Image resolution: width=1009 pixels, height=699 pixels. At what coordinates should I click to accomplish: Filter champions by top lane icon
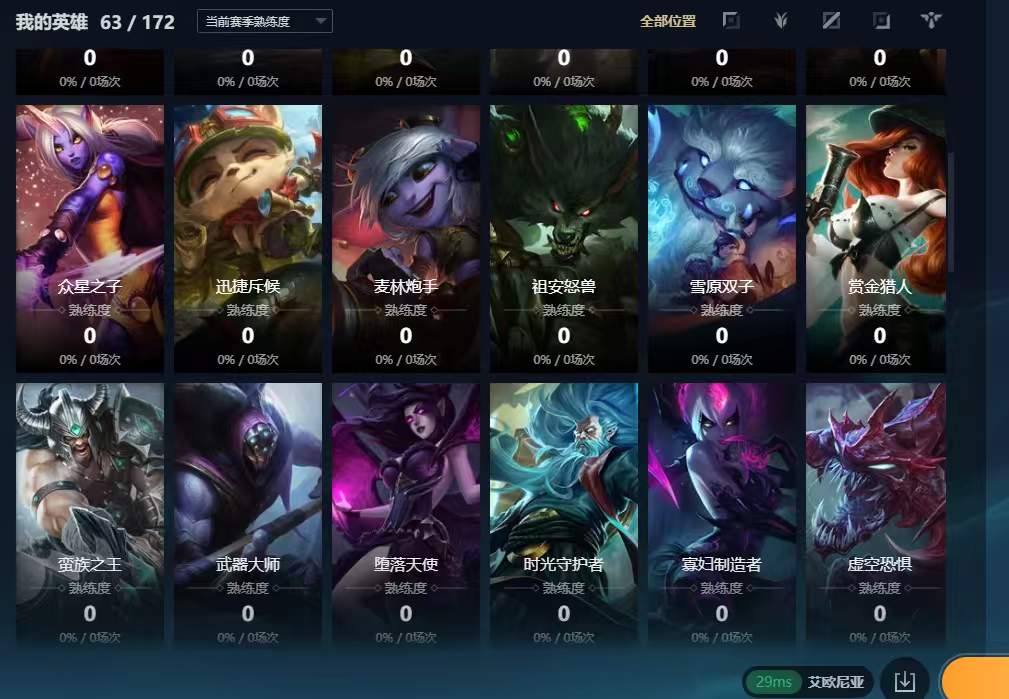pos(731,21)
